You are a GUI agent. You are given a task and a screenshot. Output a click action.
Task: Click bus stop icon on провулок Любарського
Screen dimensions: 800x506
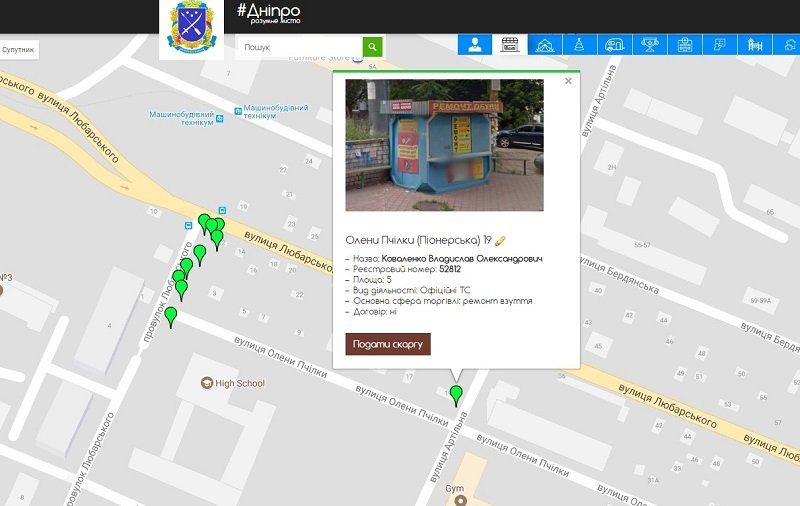188,225
